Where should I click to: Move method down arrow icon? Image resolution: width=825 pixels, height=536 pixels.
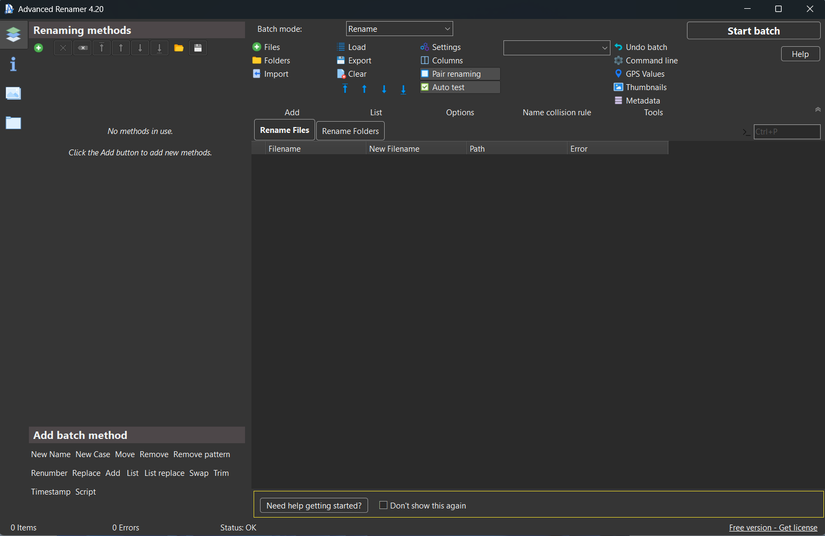point(140,48)
